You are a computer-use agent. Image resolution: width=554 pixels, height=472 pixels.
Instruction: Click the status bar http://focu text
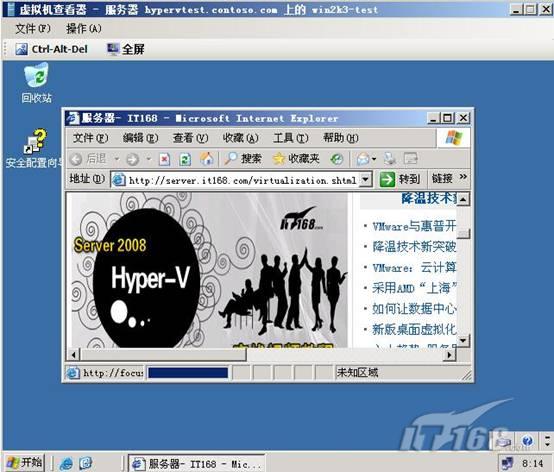pyautogui.click(x=113, y=373)
